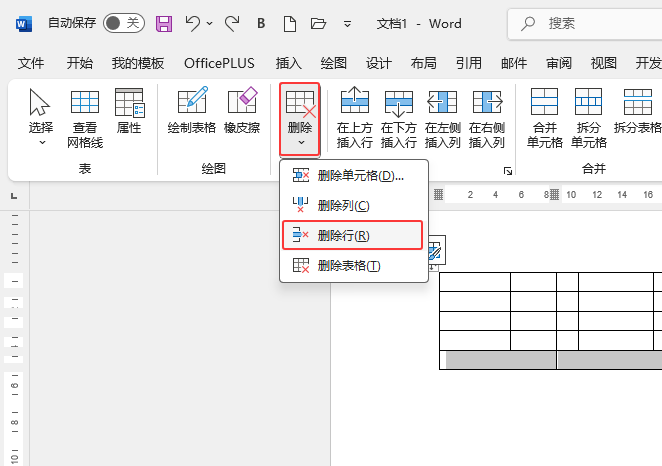
Task: Open the 选择 dropdown in table group
Action: 41,116
